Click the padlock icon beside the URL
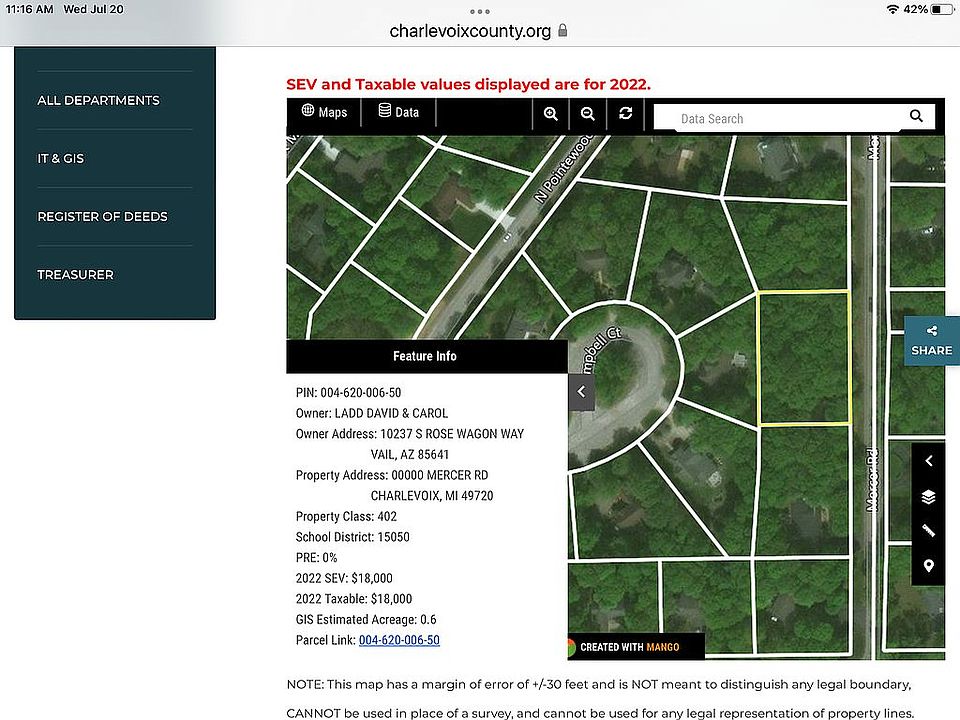This screenshot has height=720, width=960. click(x=563, y=31)
